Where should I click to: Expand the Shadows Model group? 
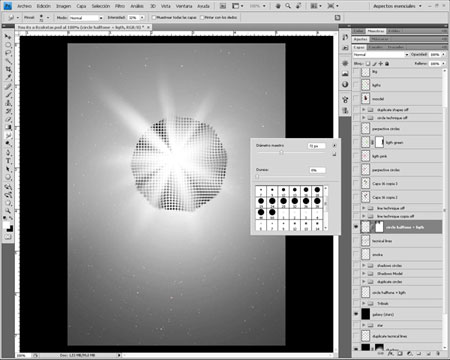point(364,273)
